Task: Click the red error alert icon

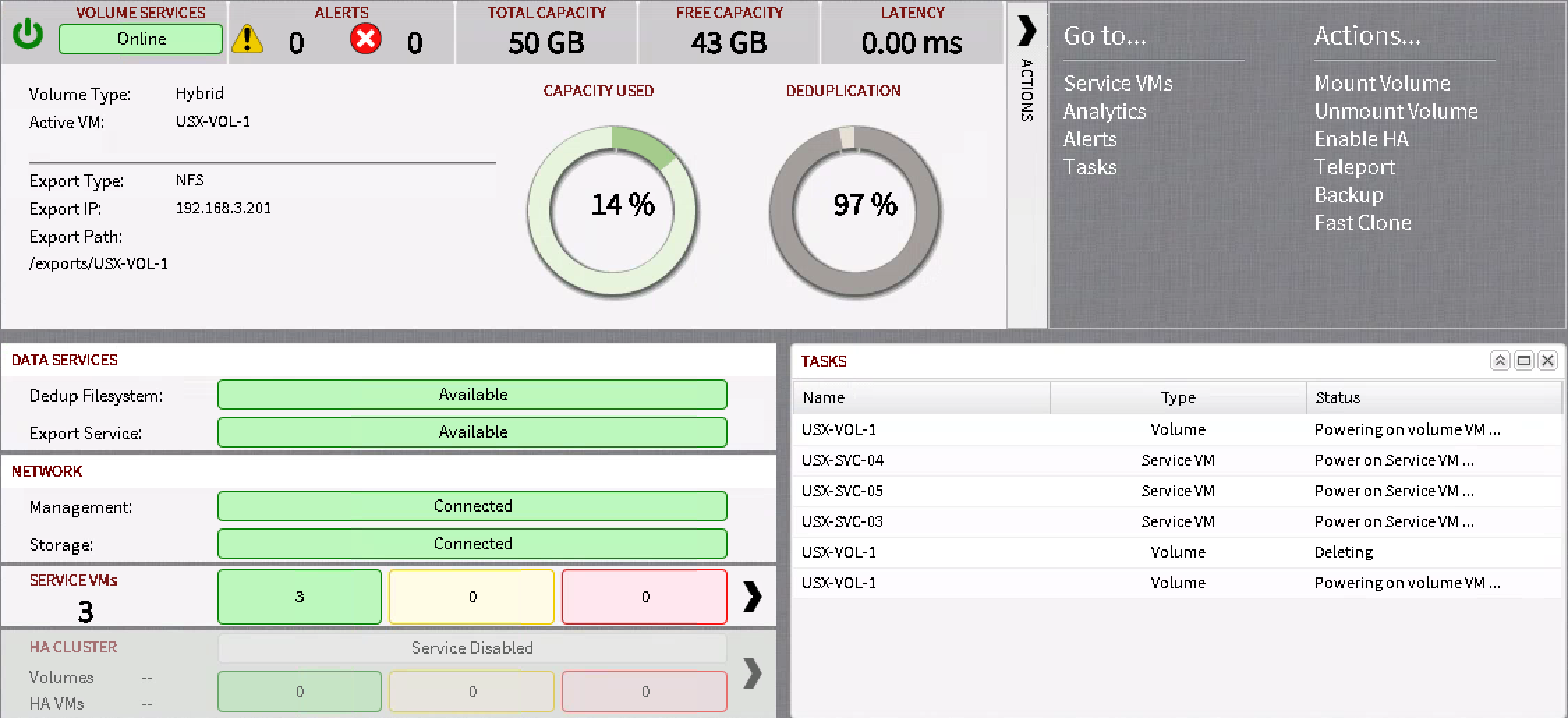Action: (x=365, y=39)
